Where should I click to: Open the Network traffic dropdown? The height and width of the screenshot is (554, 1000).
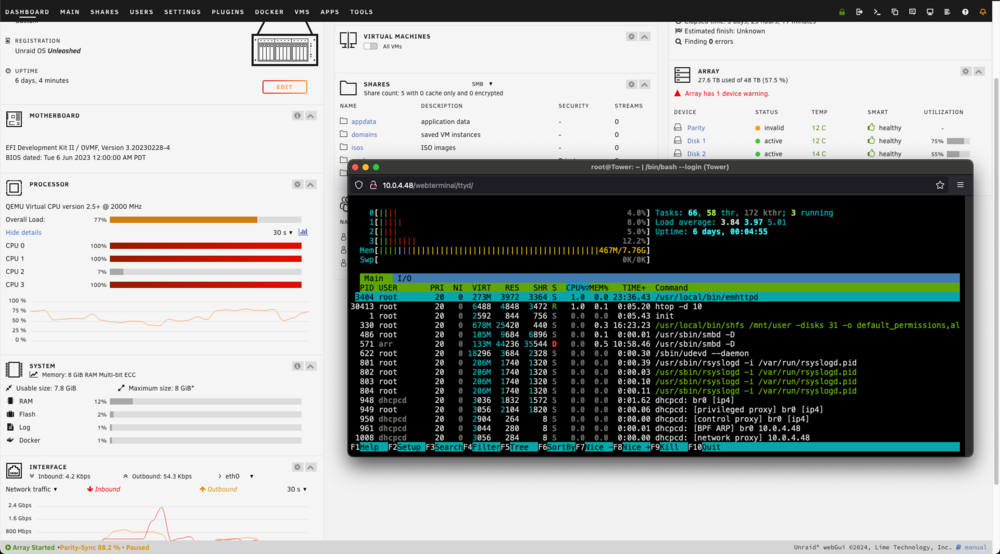pyautogui.click(x=31, y=490)
